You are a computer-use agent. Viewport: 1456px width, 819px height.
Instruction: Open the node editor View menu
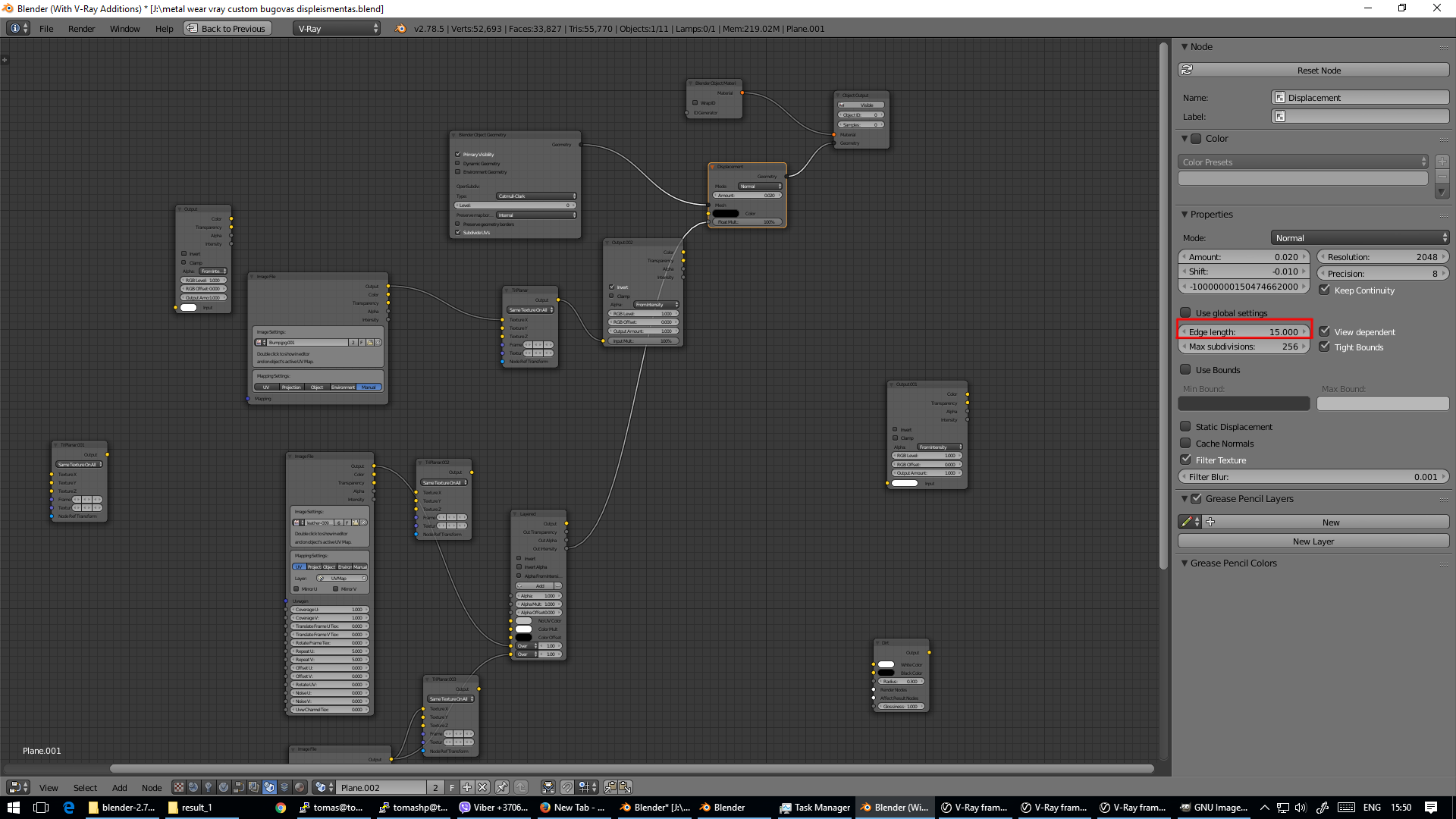point(49,788)
